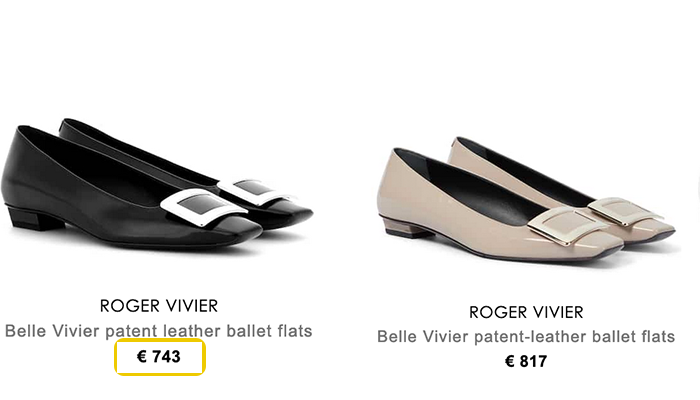Open the black patent ballet flats image

[156, 184]
